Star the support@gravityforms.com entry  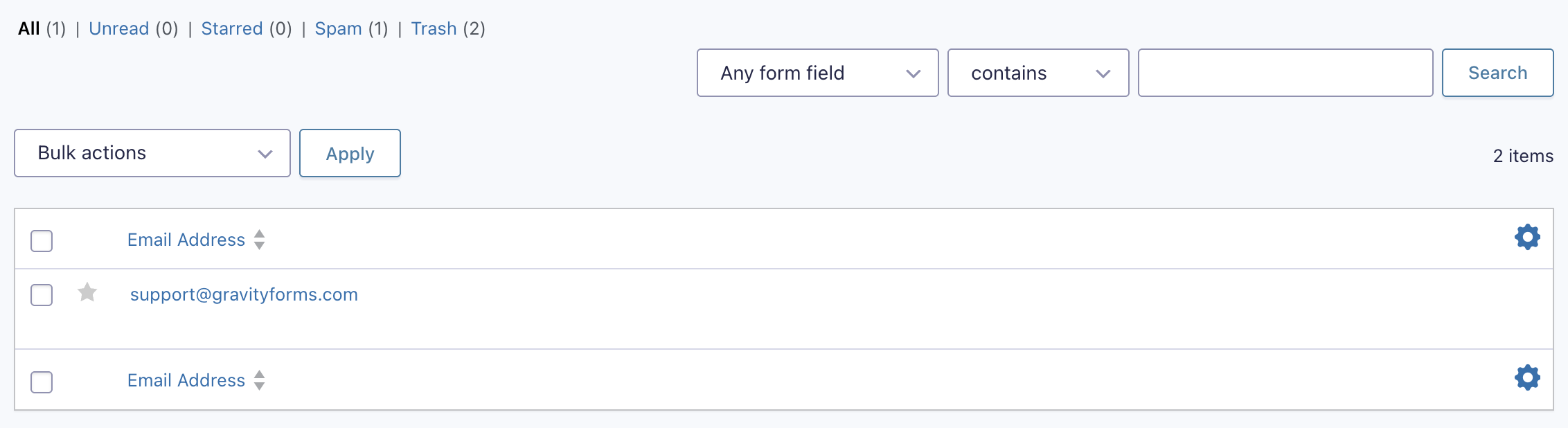click(x=87, y=293)
